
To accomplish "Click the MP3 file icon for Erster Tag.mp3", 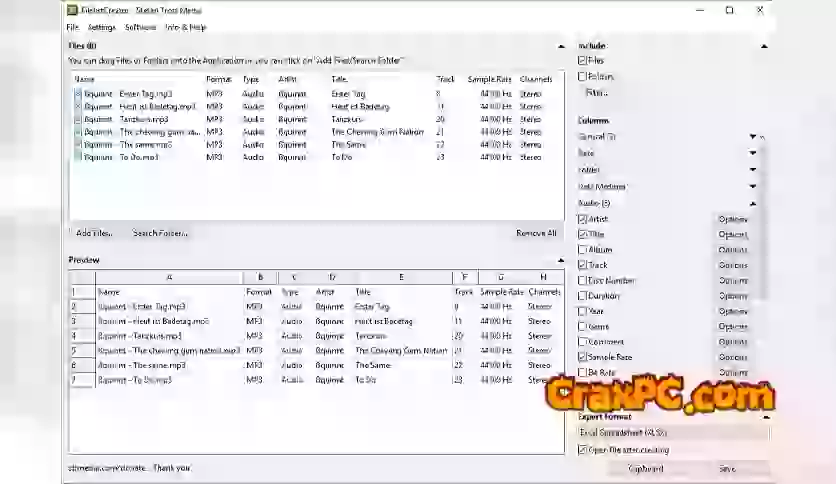I will [78, 94].
